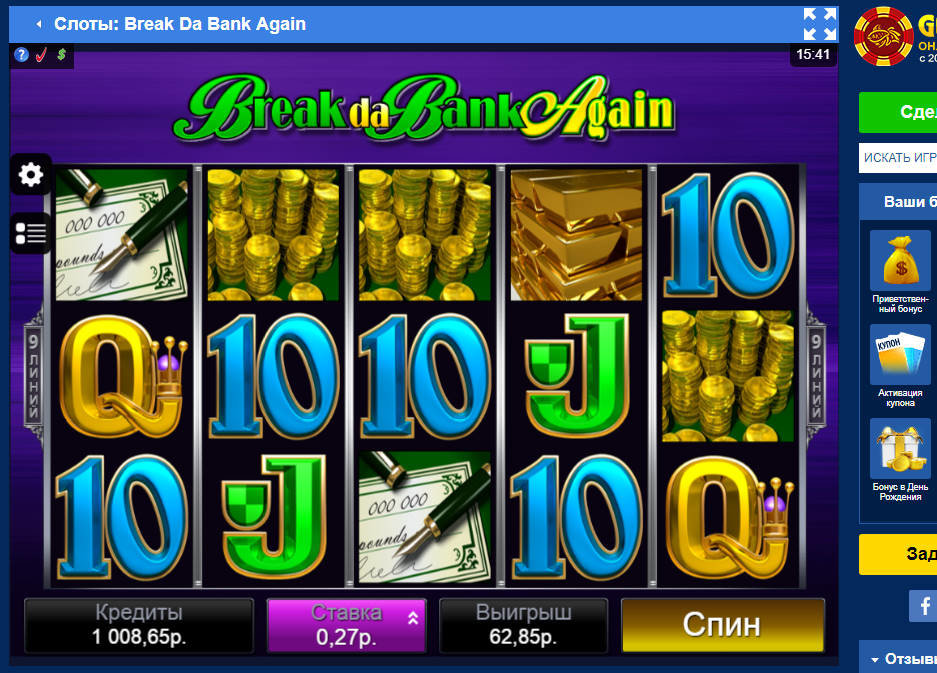This screenshot has height=673, width=937.
Task: Expand the Ставка bet selector arrows
Action: tap(413, 619)
